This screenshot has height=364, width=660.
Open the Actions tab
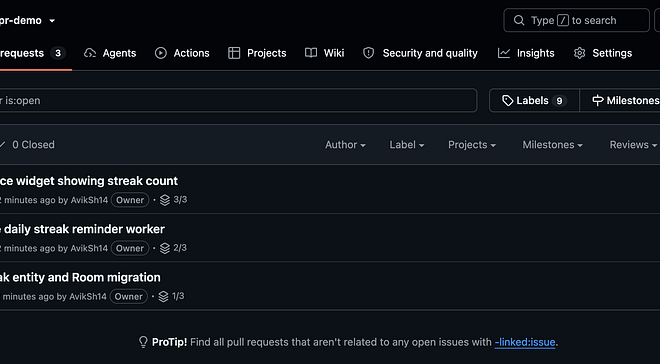pyautogui.click(x=182, y=53)
